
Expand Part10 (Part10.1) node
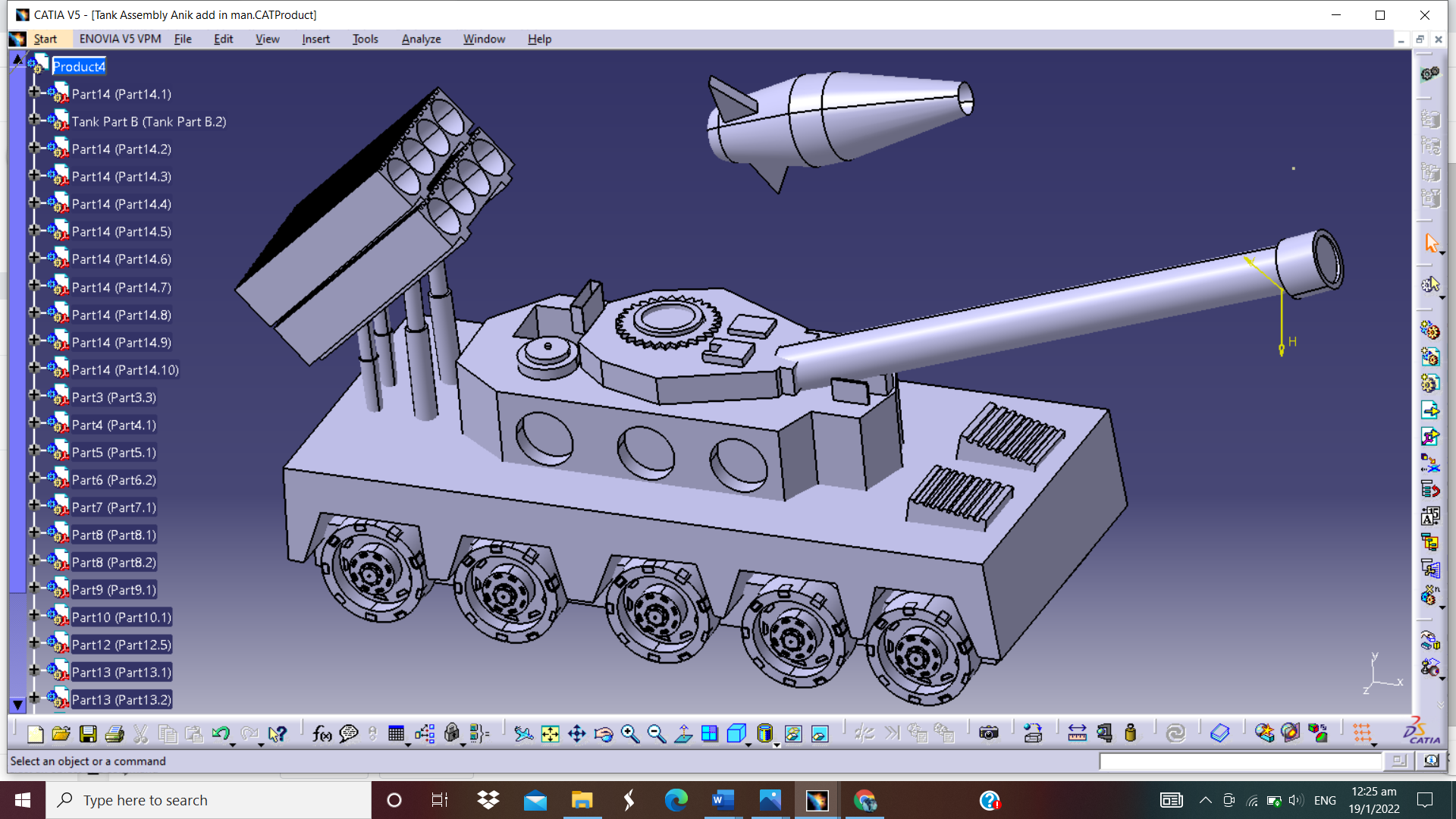34,614
